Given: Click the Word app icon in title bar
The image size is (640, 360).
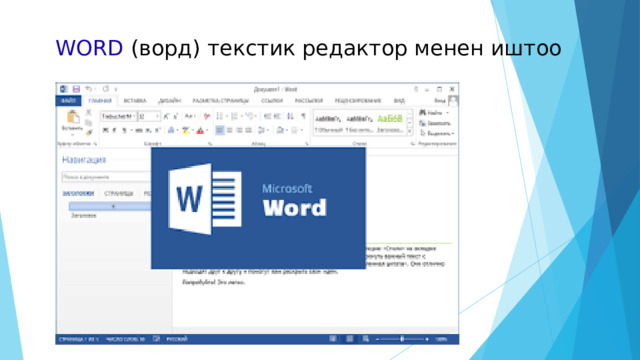Looking at the screenshot, I should (63, 89).
